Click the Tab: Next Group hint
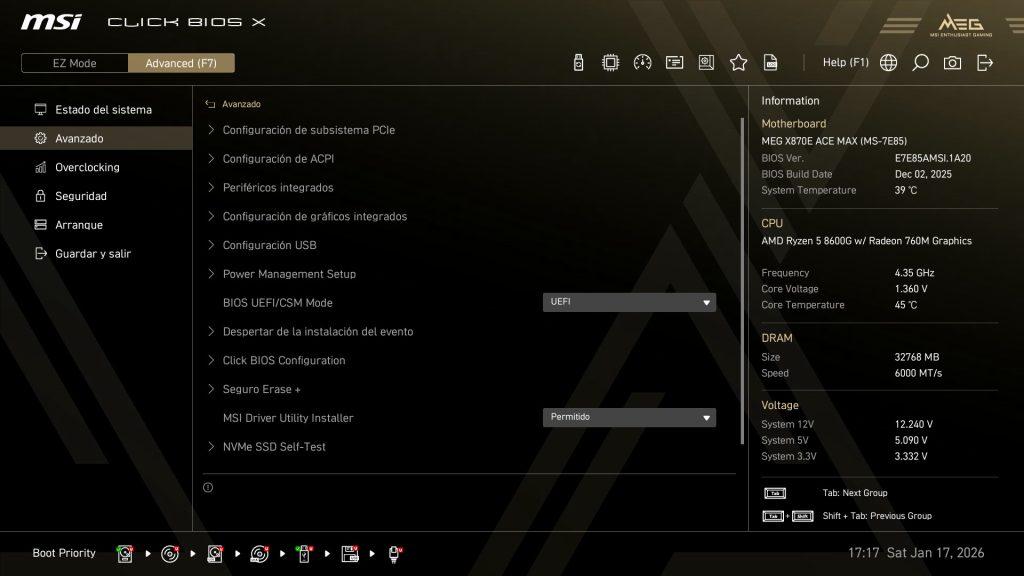1024x576 pixels. coord(855,493)
